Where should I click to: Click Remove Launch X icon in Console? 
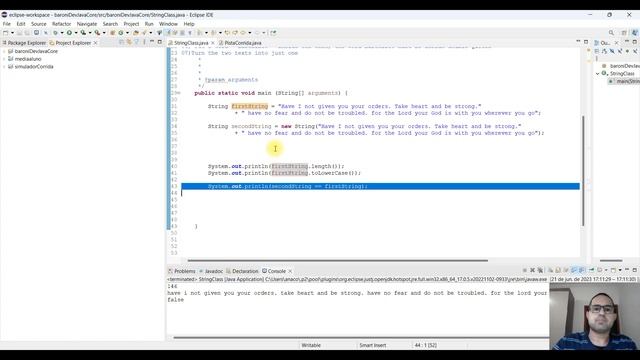(x=532, y=270)
